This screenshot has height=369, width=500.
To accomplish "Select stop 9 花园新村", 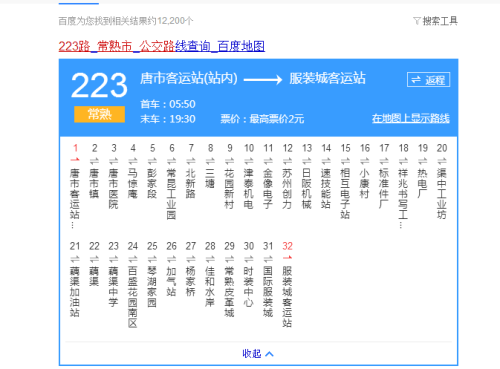I will 230,188.
